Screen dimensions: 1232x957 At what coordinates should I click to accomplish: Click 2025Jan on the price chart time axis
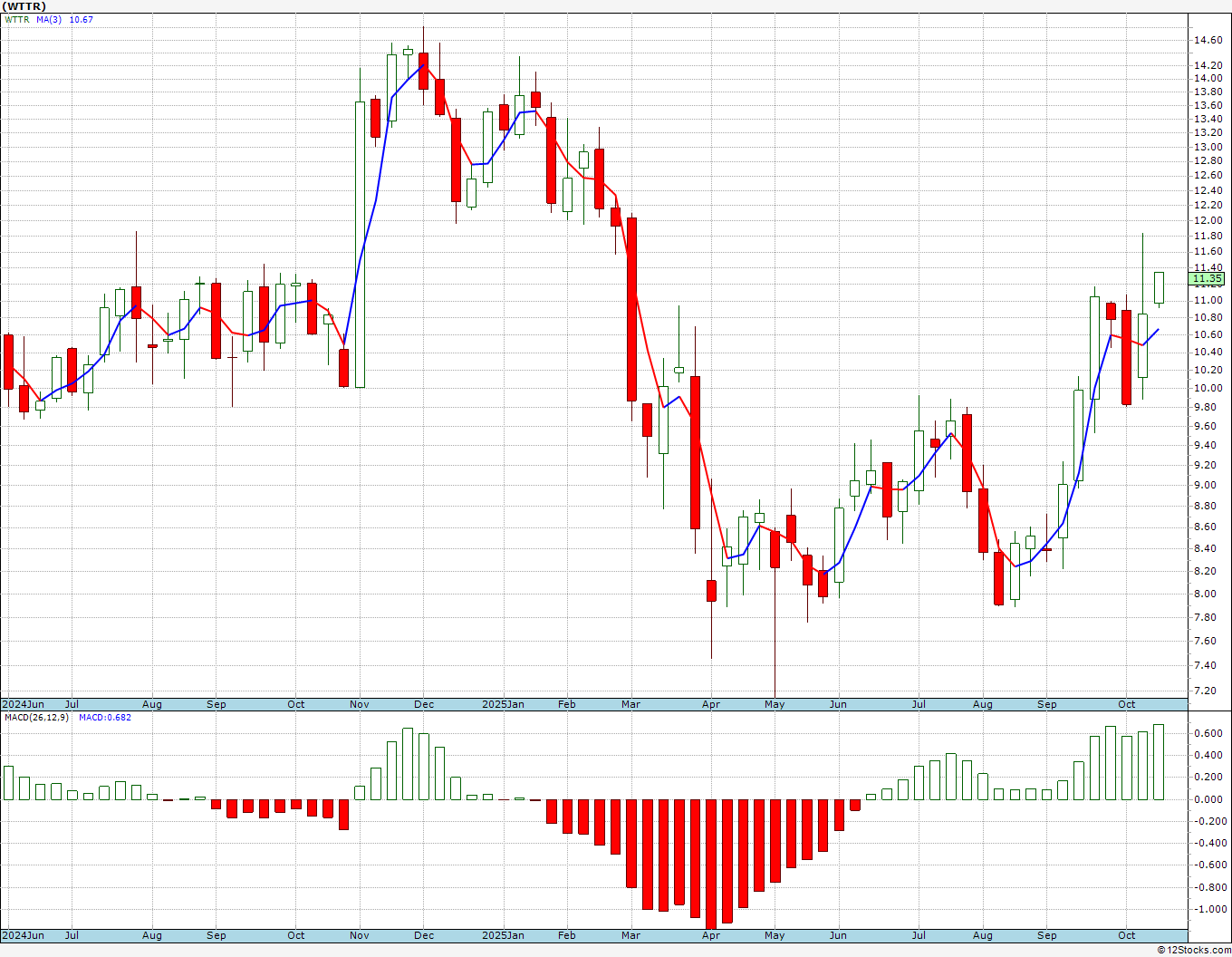[x=503, y=704]
